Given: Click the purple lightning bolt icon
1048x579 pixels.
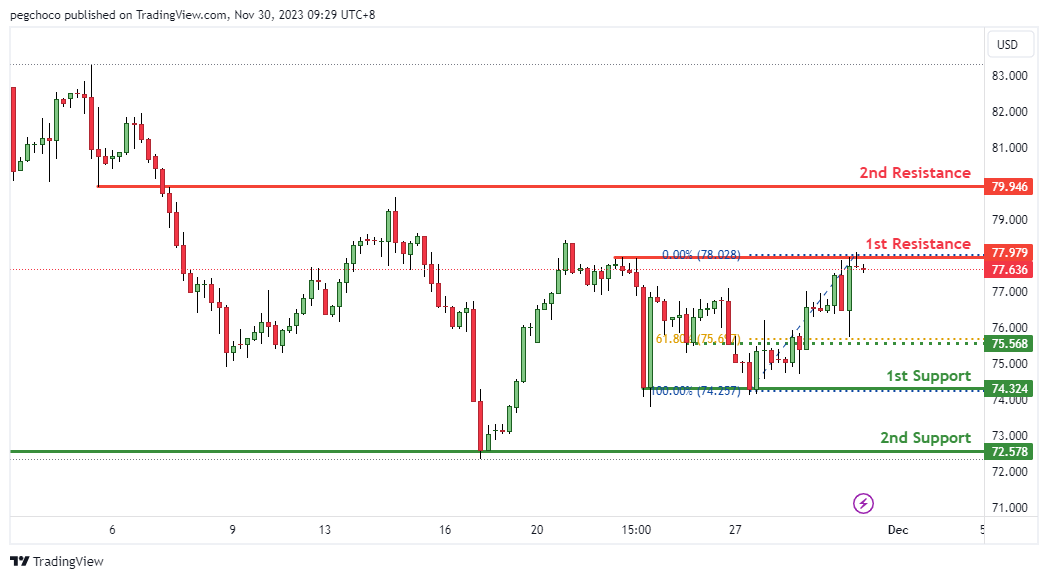Looking at the screenshot, I should coord(864,502).
